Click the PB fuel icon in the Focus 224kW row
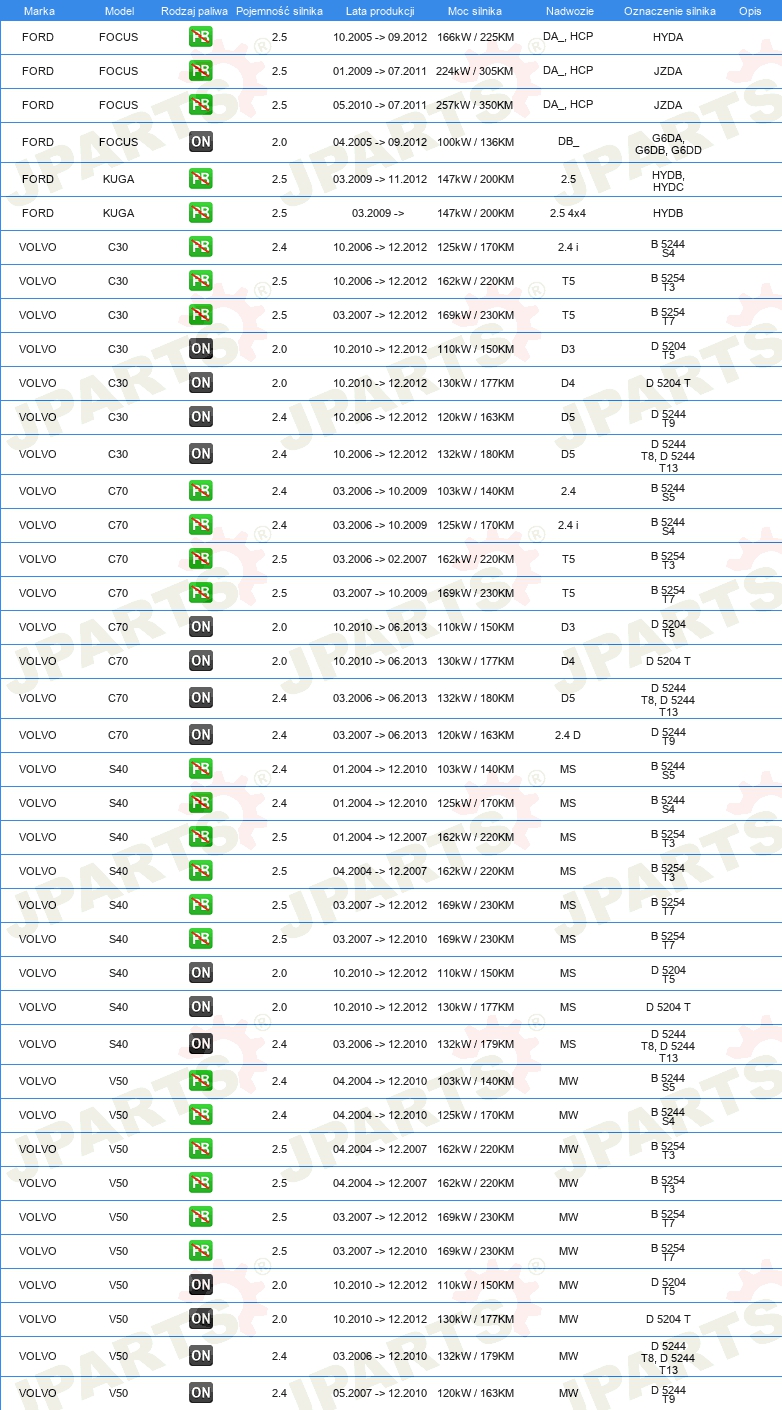Viewport: 782px width, 1410px height. click(201, 71)
